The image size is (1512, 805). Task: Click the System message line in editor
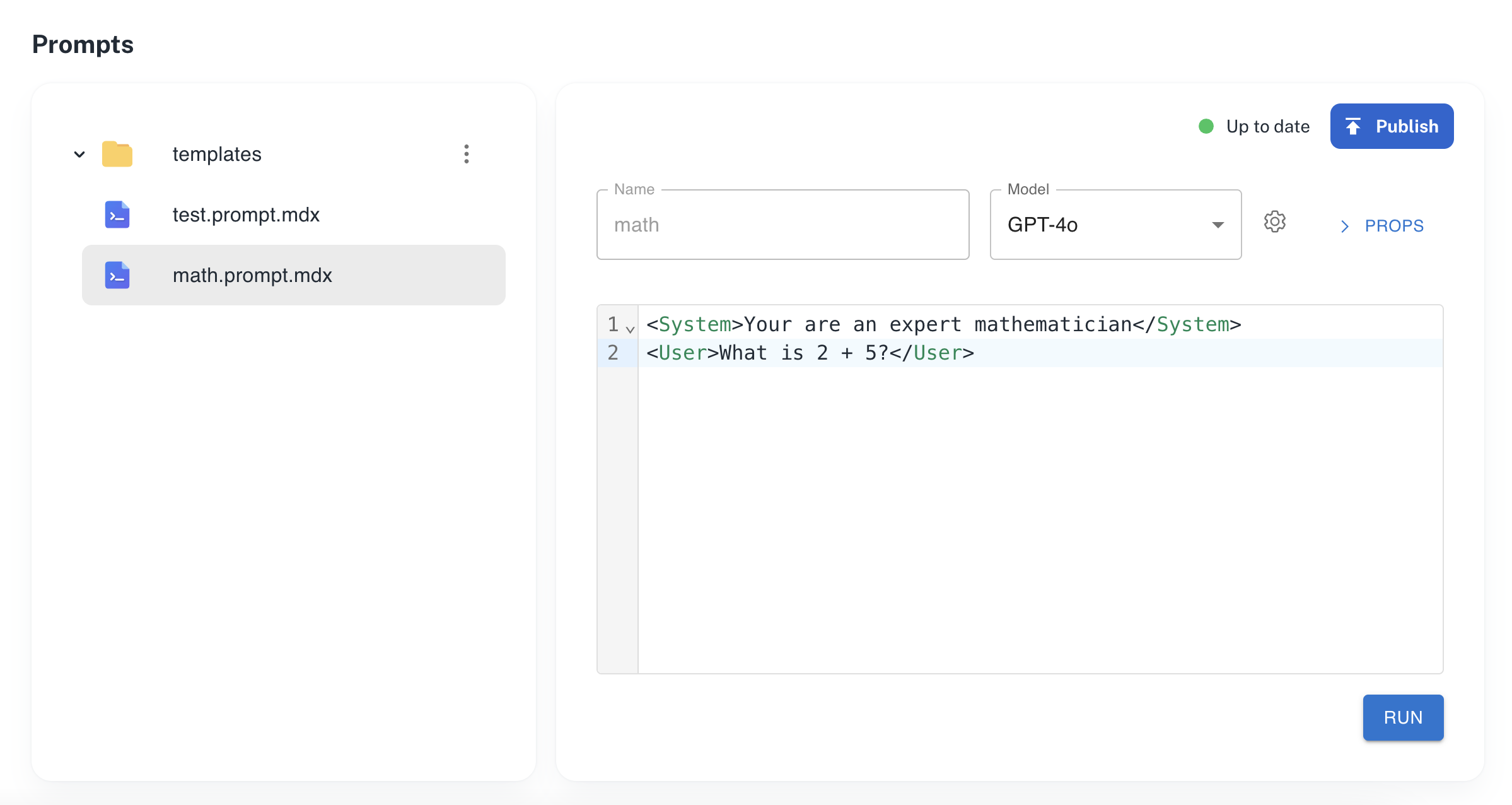(x=943, y=324)
